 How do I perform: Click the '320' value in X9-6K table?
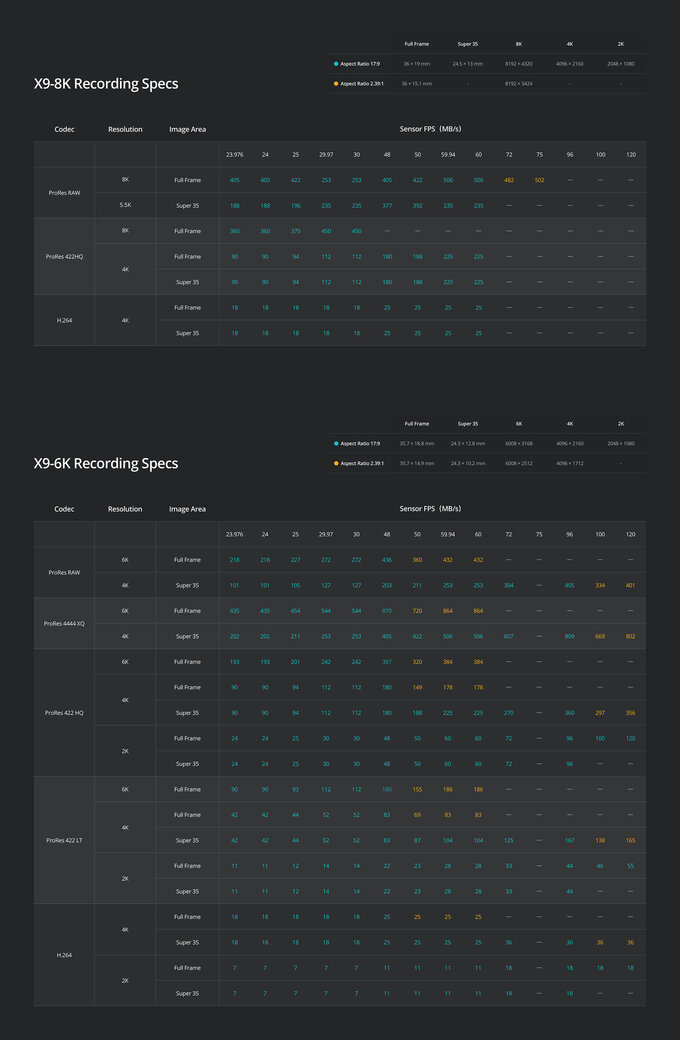pos(417,662)
